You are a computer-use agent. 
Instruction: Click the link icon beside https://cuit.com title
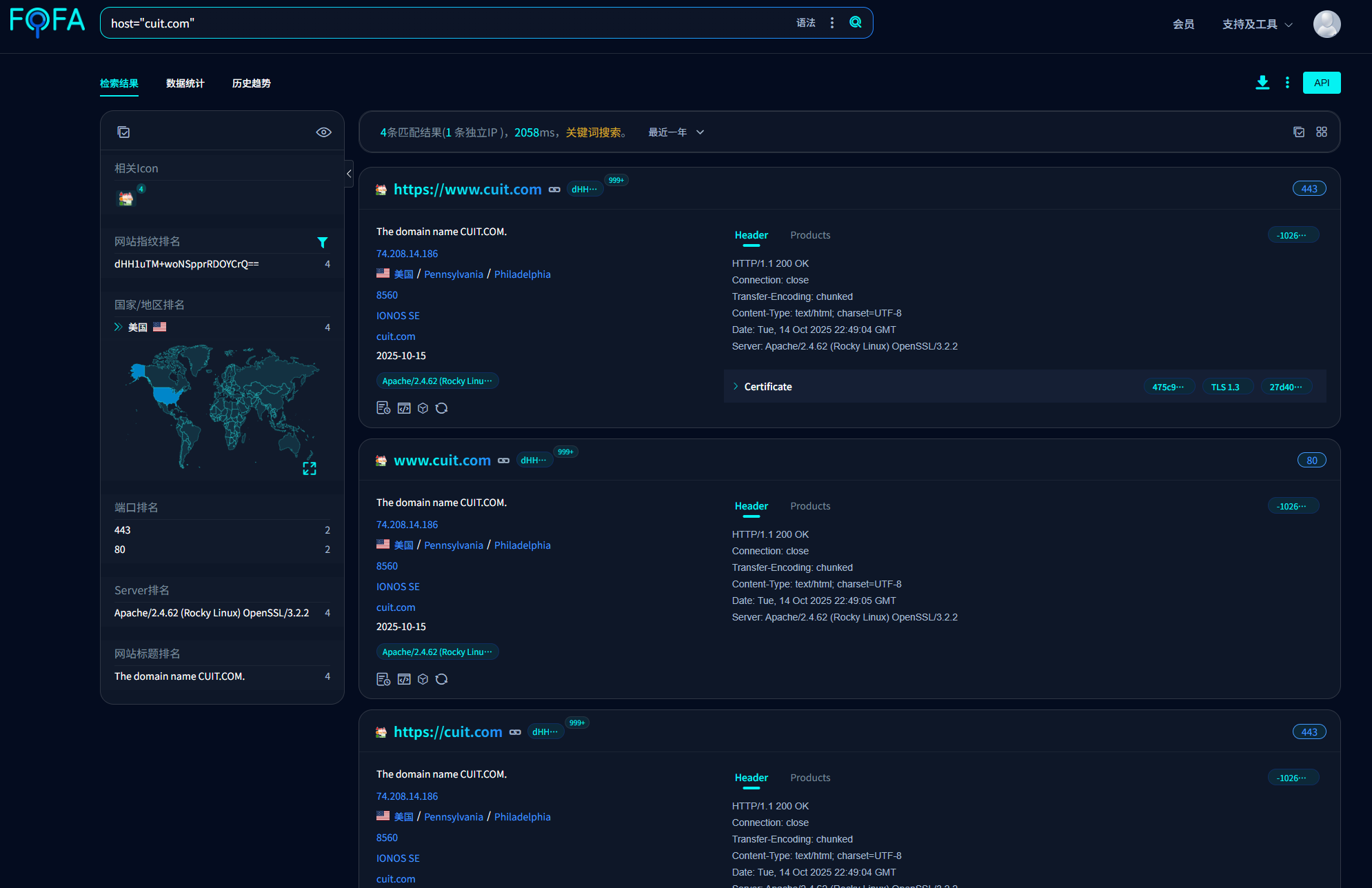click(x=515, y=732)
